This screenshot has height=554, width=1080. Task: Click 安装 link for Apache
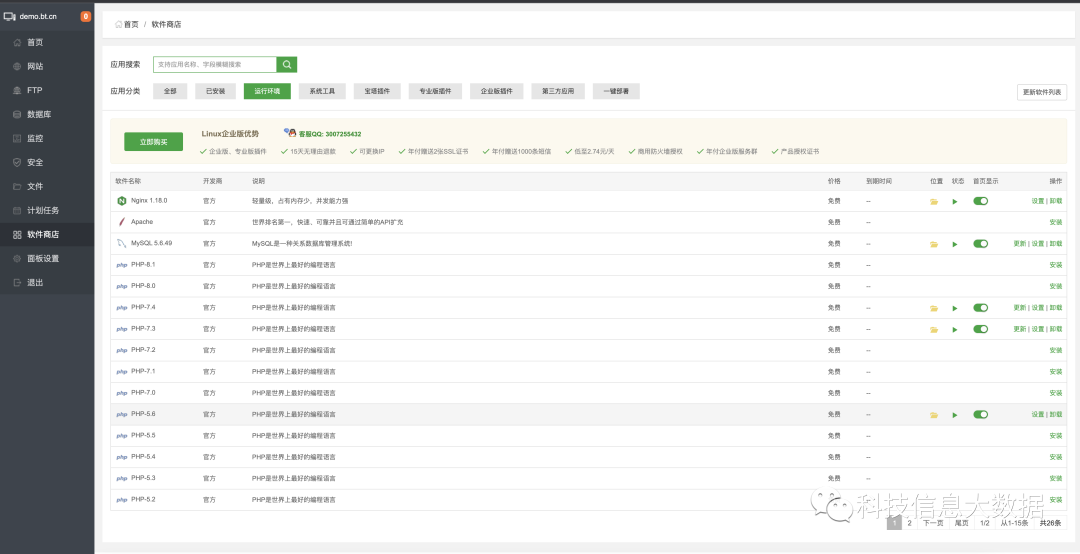point(1055,222)
